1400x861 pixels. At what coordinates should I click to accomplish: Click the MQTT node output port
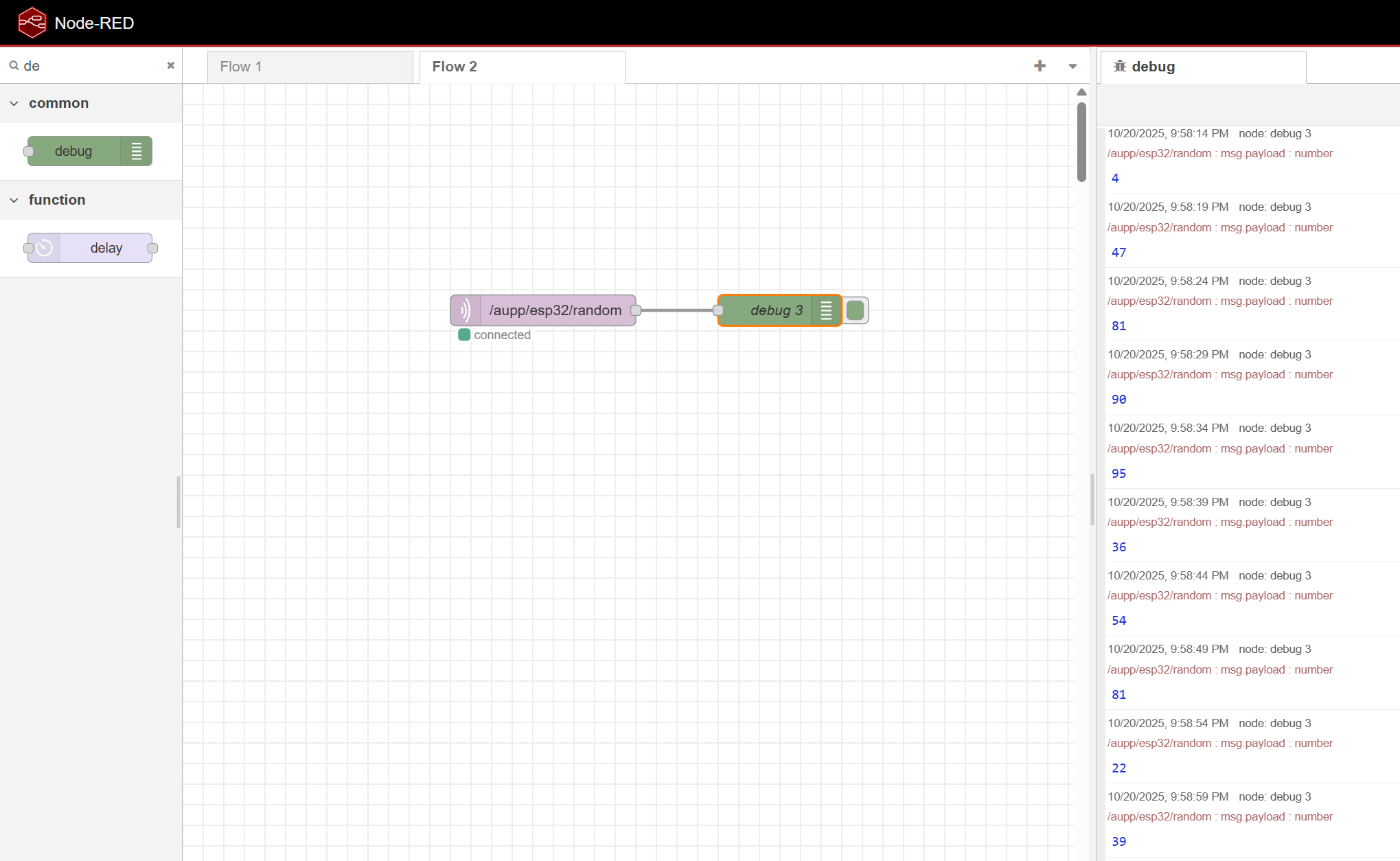click(636, 310)
